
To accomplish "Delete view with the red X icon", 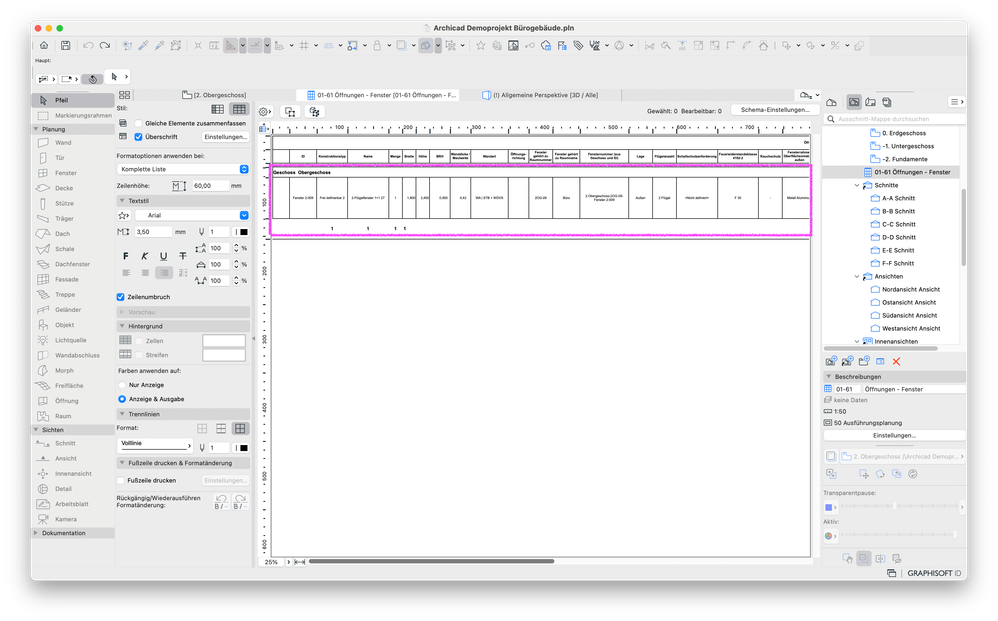I will pos(896,361).
